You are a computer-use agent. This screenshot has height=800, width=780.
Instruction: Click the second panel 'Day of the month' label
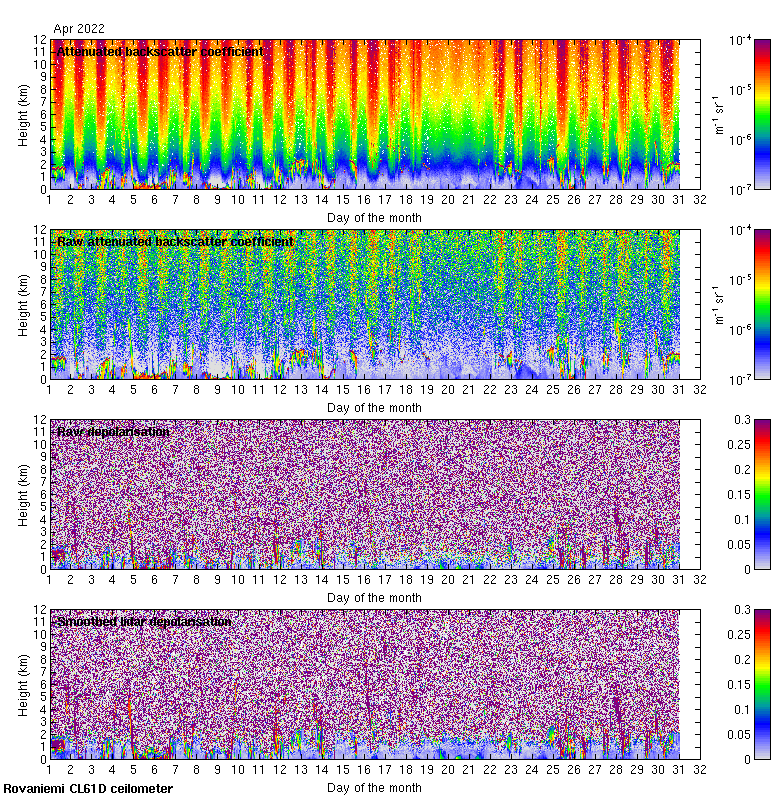coord(374,408)
